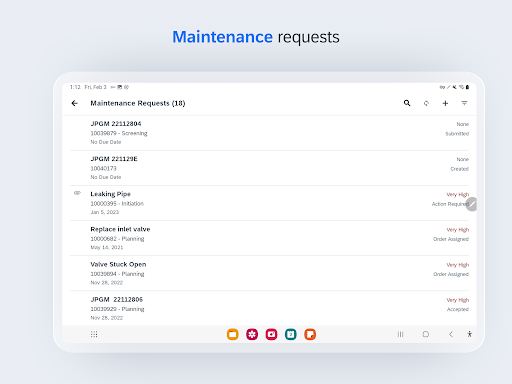Open search with the magnifier icon
Screen dimensions: 512x384
407,103
